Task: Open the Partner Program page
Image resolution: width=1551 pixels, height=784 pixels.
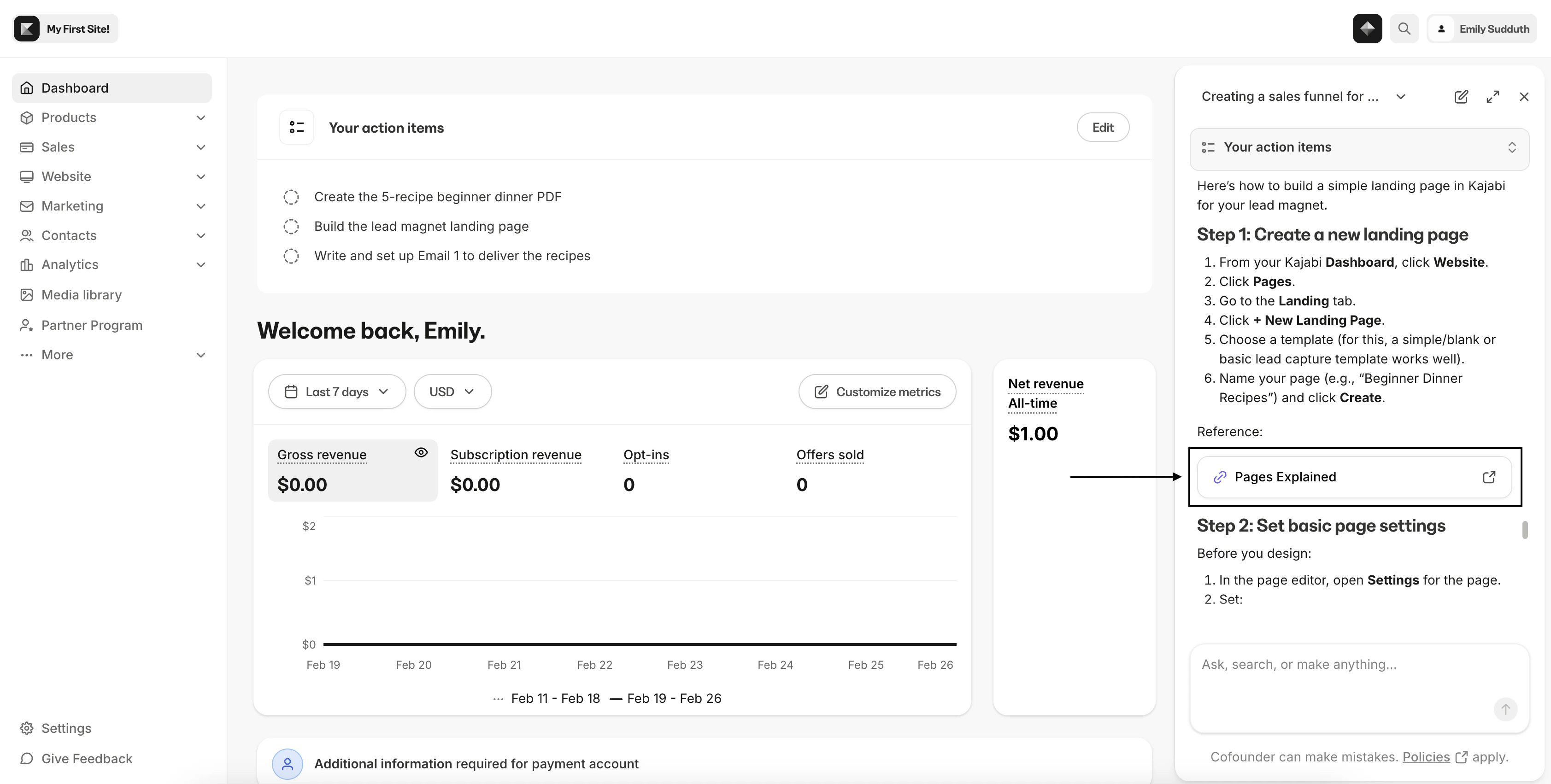Action: point(91,325)
